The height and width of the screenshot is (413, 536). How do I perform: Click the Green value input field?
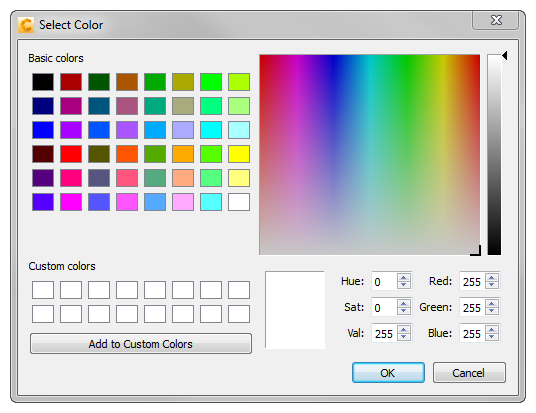pyautogui.click(x=472, y=307)
